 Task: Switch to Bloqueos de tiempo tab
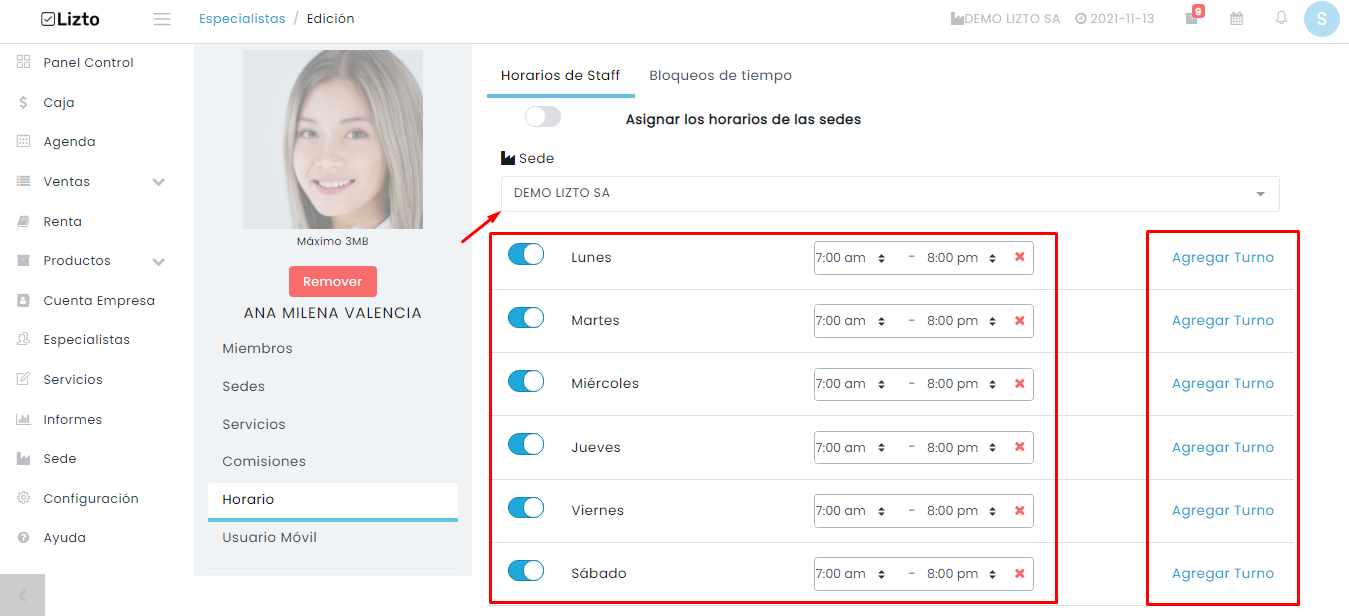[x=720, y=75]
